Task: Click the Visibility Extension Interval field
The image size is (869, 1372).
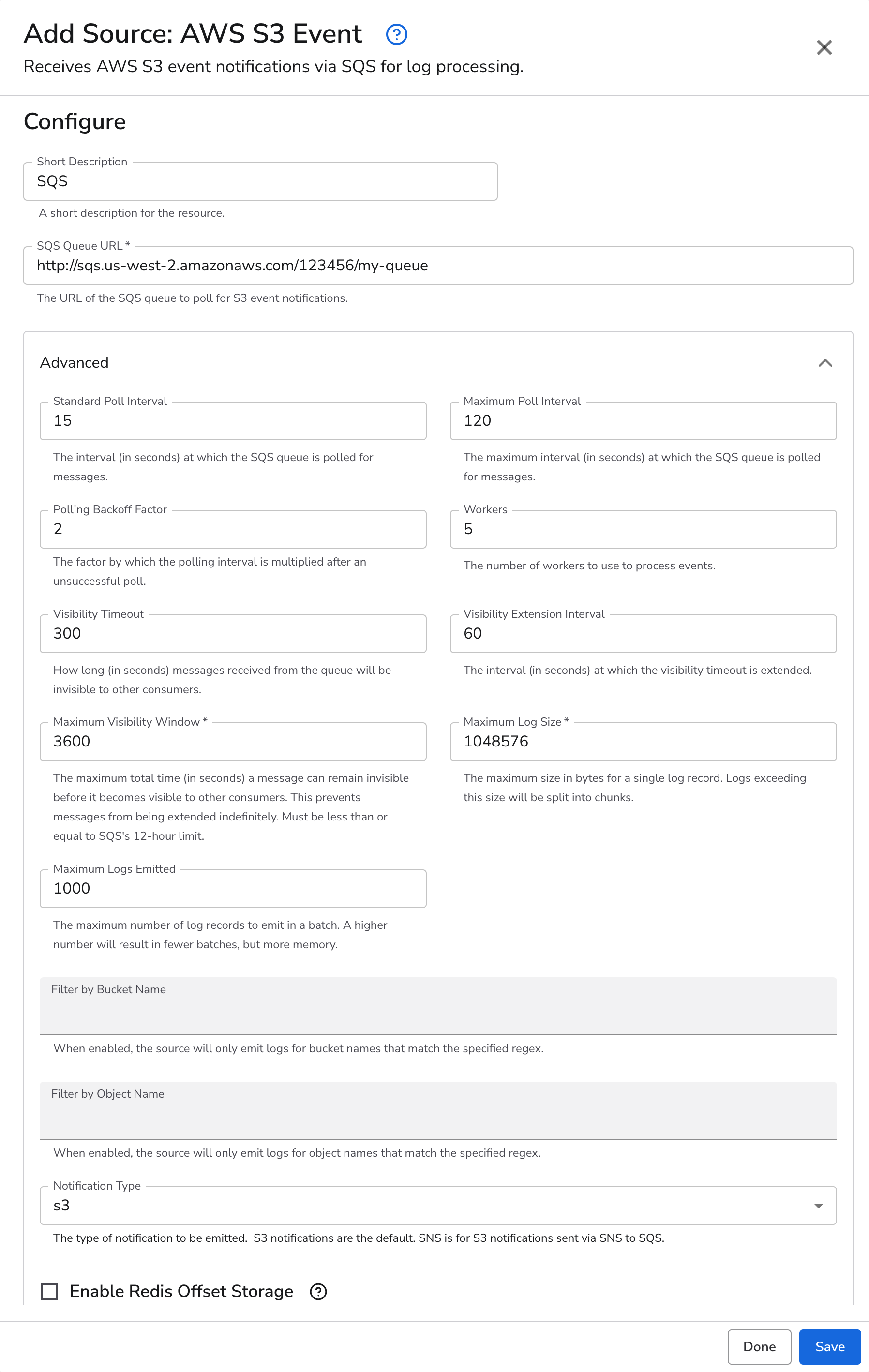Action: click(x=643, y=633)
